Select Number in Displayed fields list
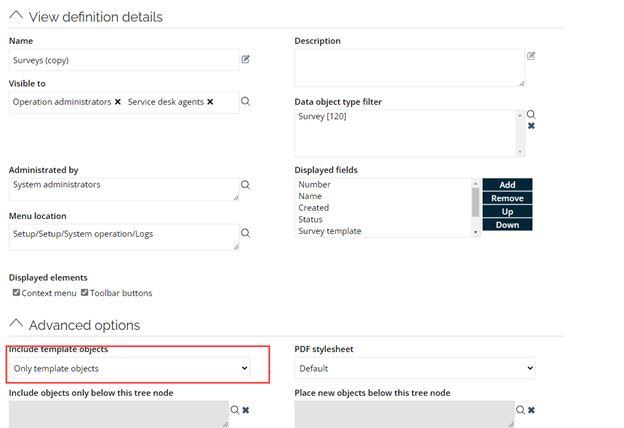 click(x=314, y=184)
